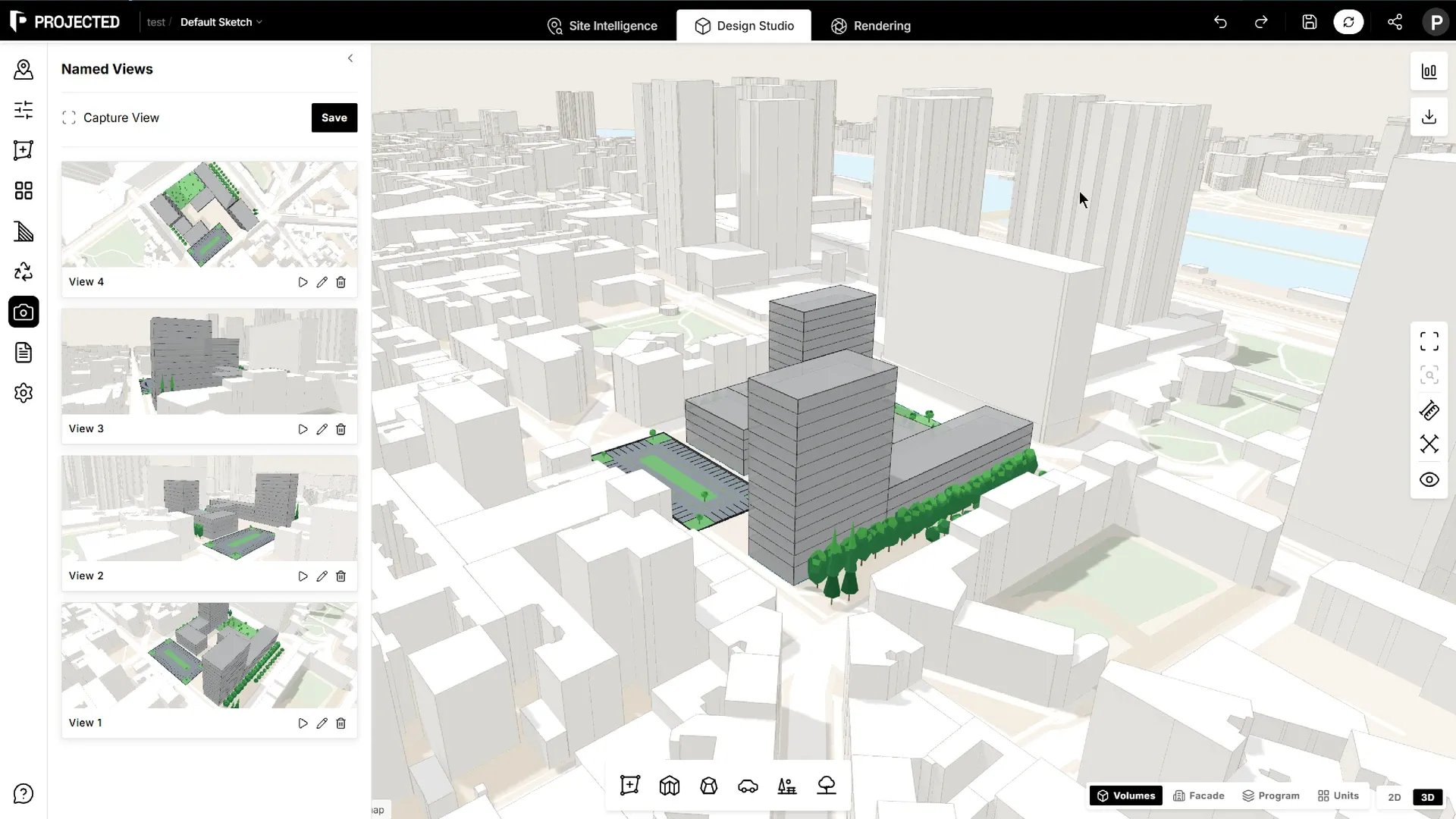
Task: Click the Save button for captured view
Action: (x=334, y=118)
